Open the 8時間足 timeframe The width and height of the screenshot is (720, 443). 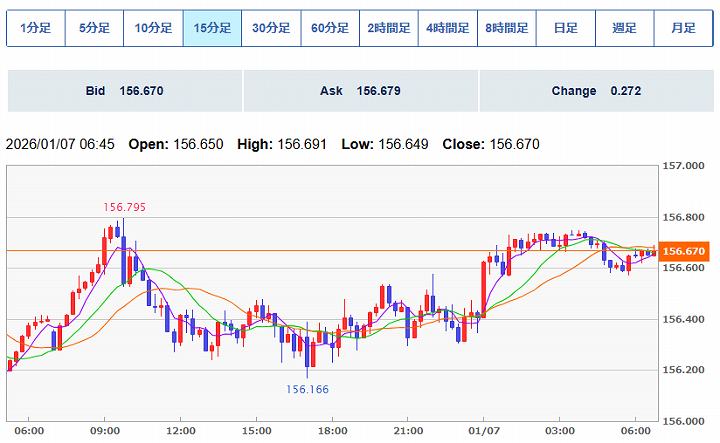click(x=507, y=28)
